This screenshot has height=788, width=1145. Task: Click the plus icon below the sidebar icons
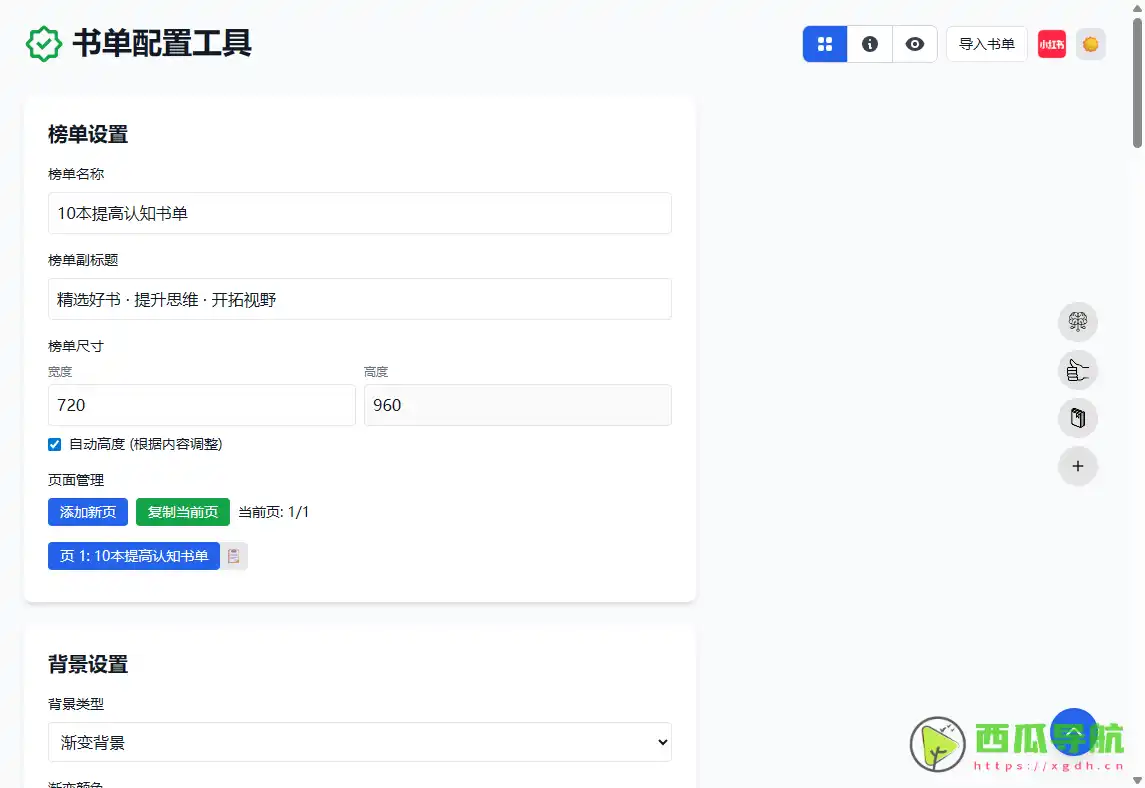click(x=1077, y=466)
